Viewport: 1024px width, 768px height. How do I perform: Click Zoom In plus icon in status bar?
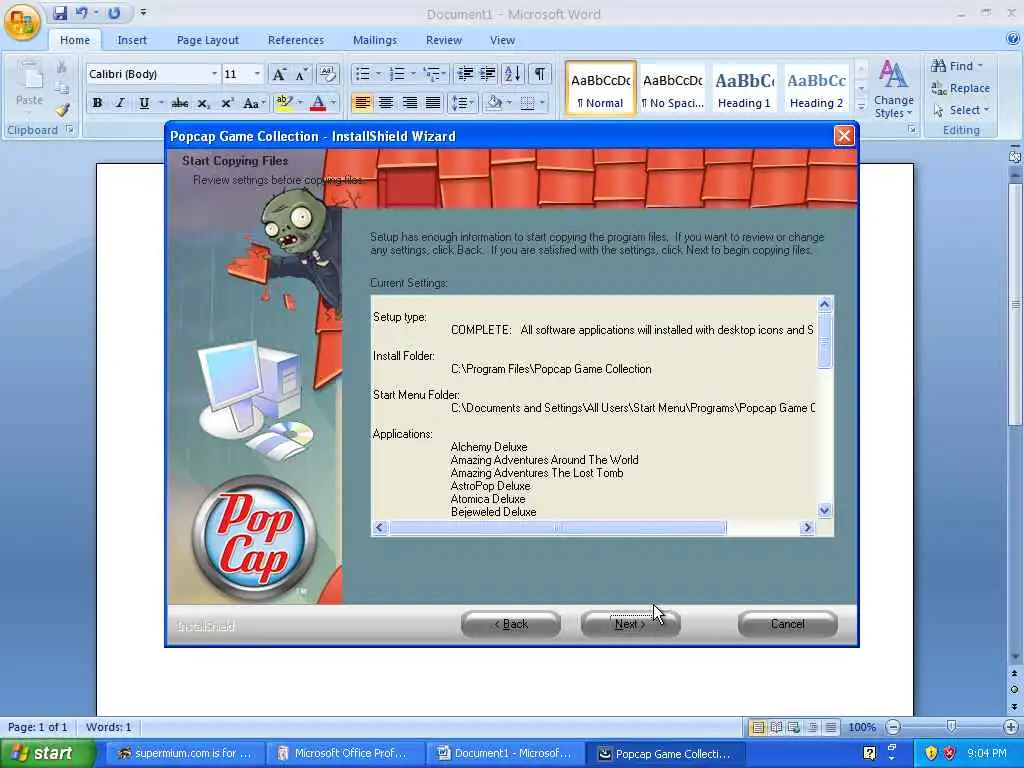point(1010,727)
